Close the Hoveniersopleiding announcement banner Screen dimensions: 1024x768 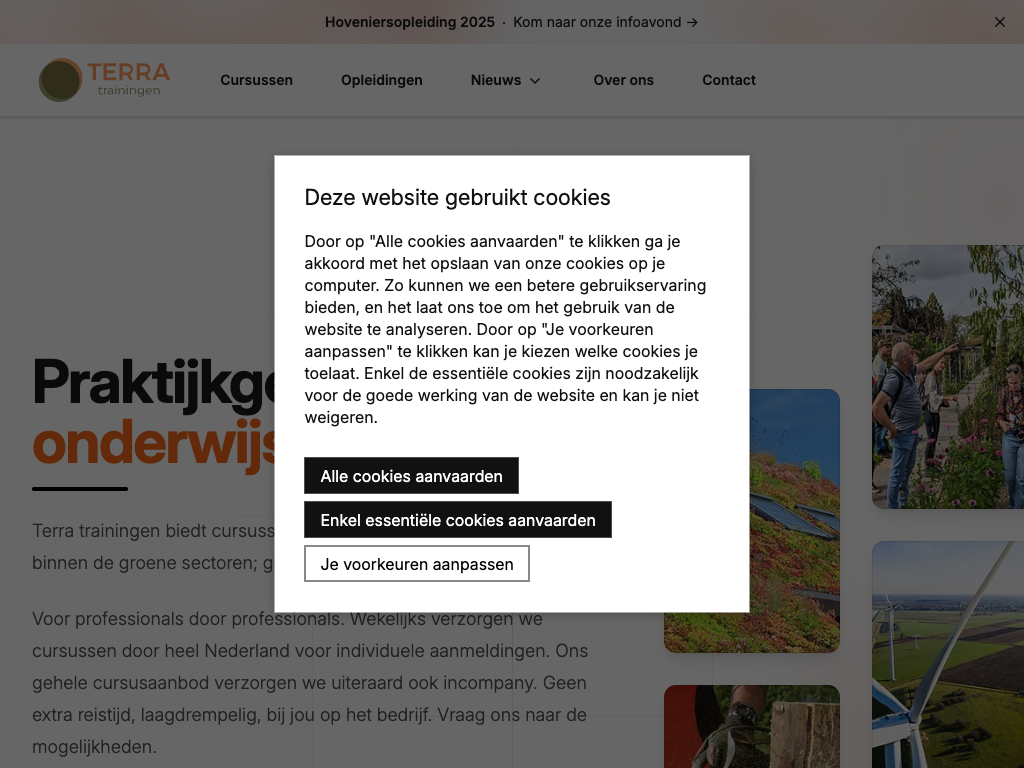point(999,22)
